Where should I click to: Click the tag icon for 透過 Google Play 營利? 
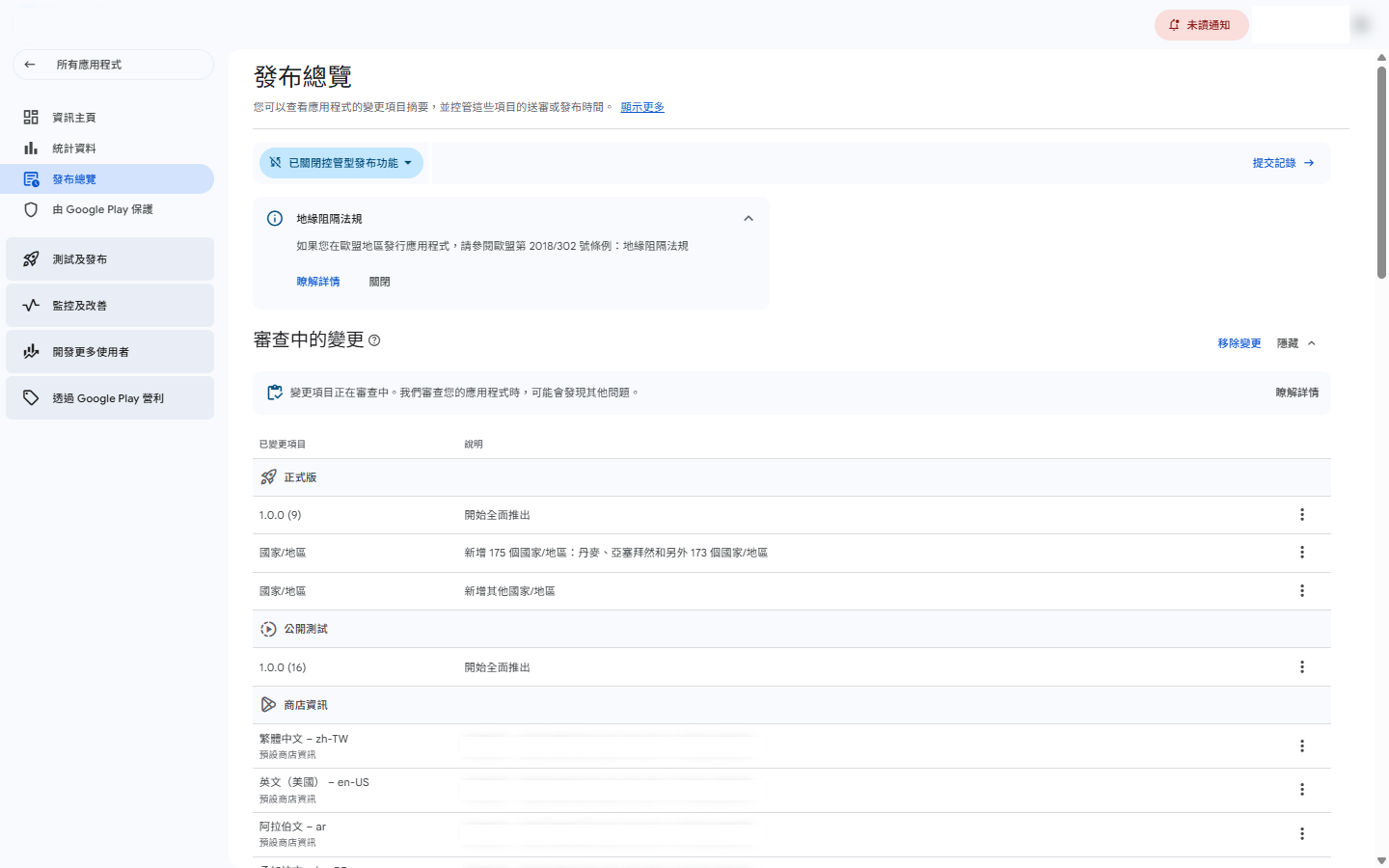click(x=31, y=397)
